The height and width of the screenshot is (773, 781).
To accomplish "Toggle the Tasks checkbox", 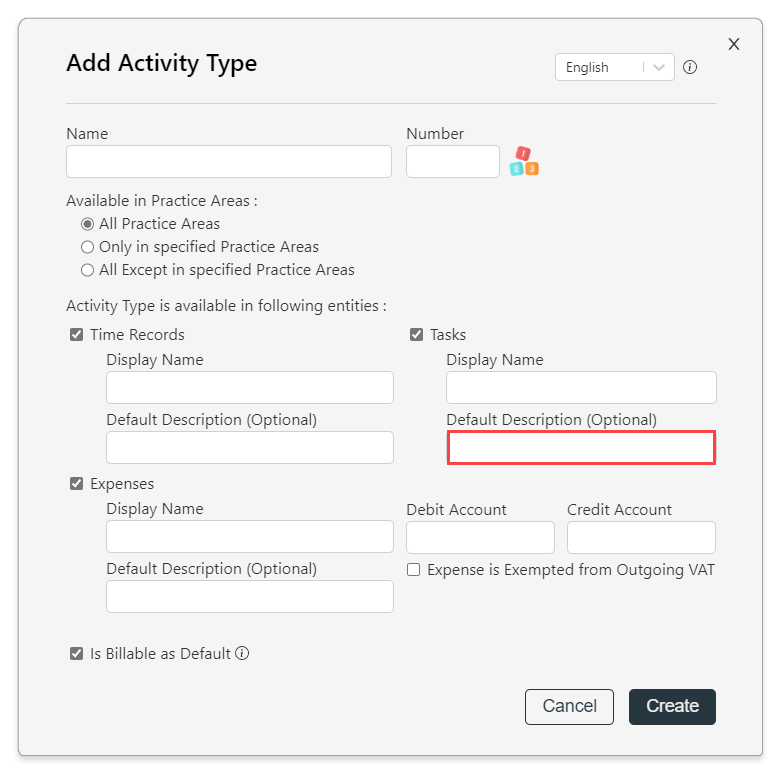I will click(x=416, y=335).
